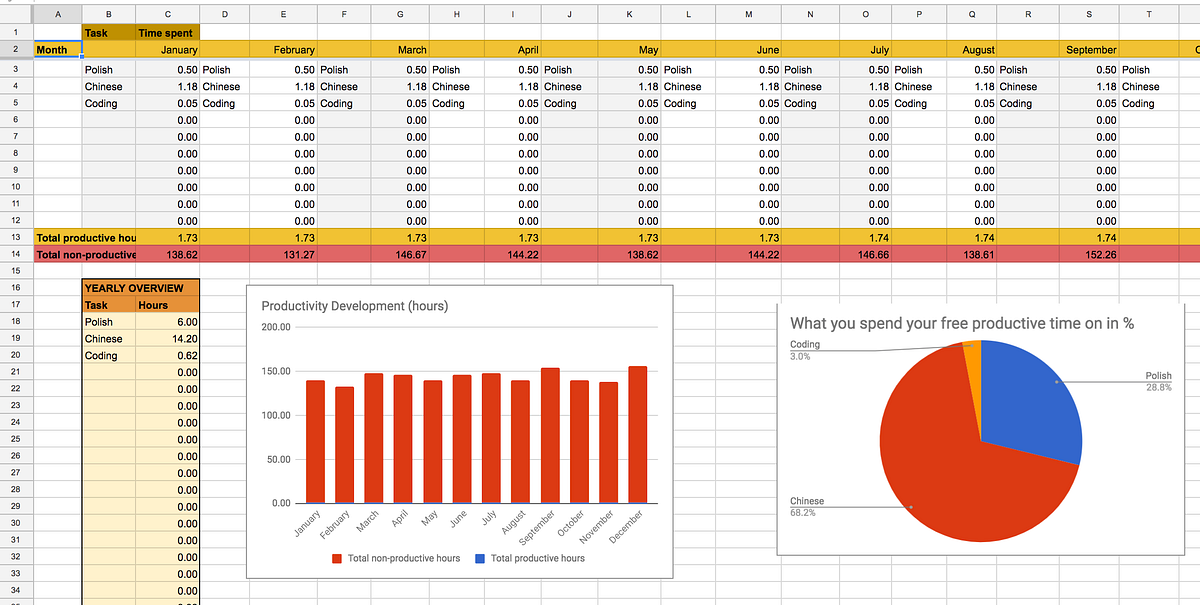This screenshot has height=605, width=1200.
Task: Select column A header
Action: (x=57, y=14)
